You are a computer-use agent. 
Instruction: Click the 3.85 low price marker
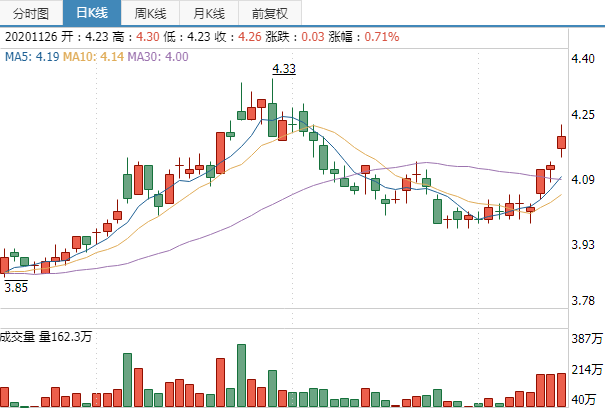pos(16,287)
